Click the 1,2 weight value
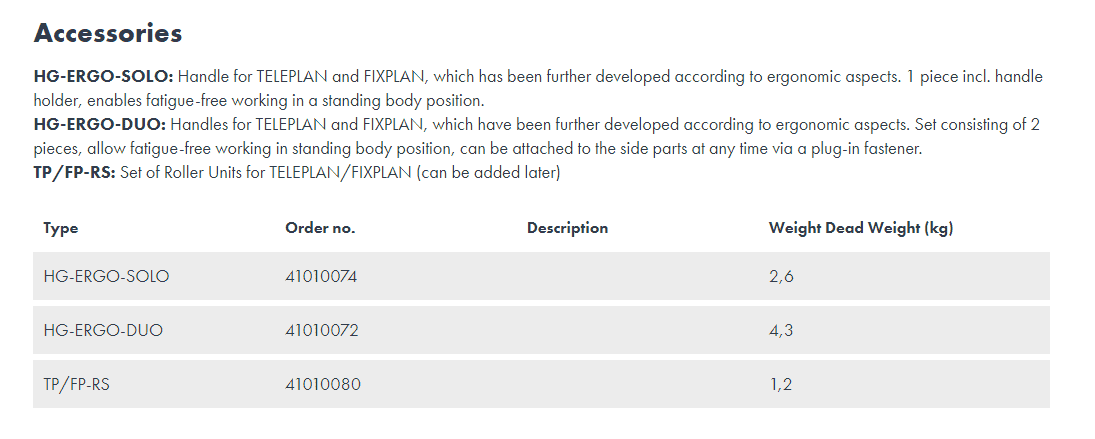This screenshot has width=1095, height=439. click(x=780, y=384)
